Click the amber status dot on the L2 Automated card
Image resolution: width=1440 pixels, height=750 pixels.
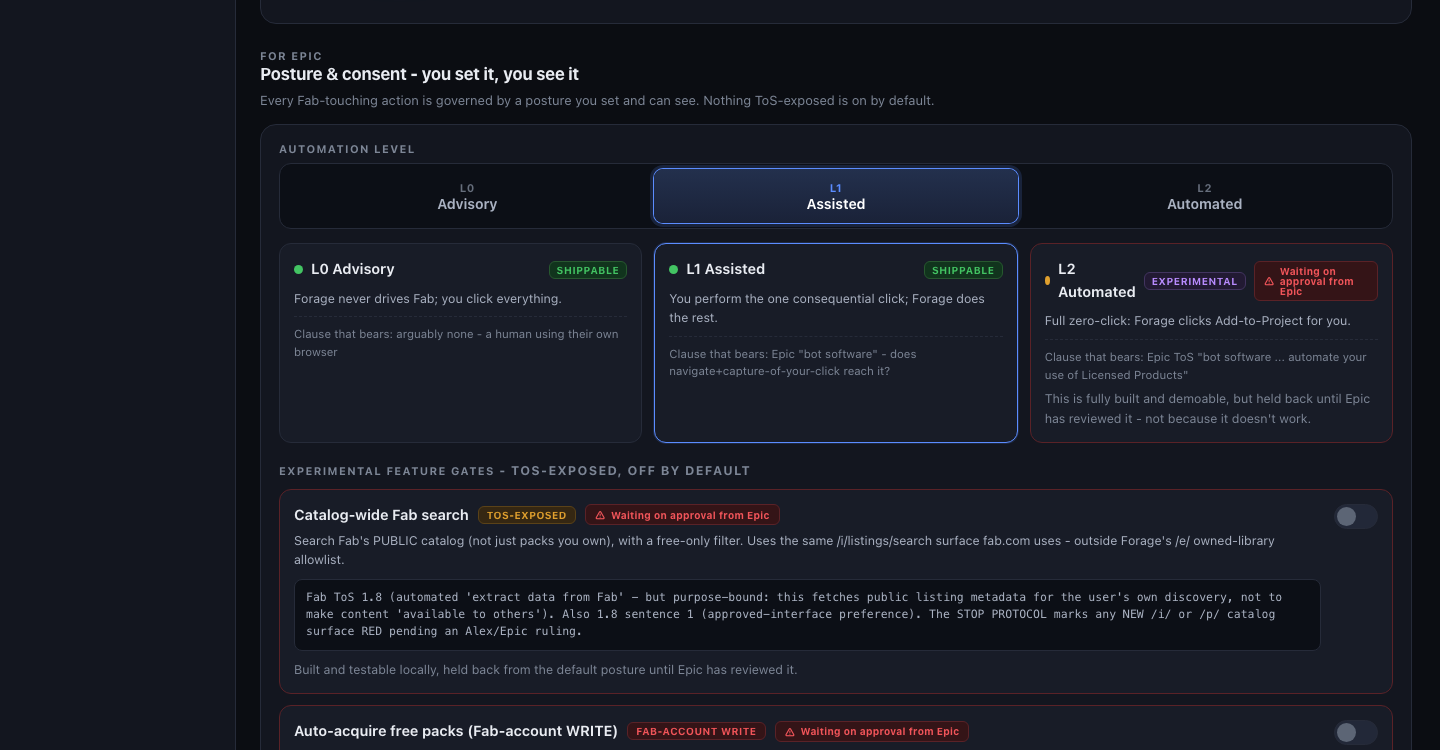(1048, 281)
